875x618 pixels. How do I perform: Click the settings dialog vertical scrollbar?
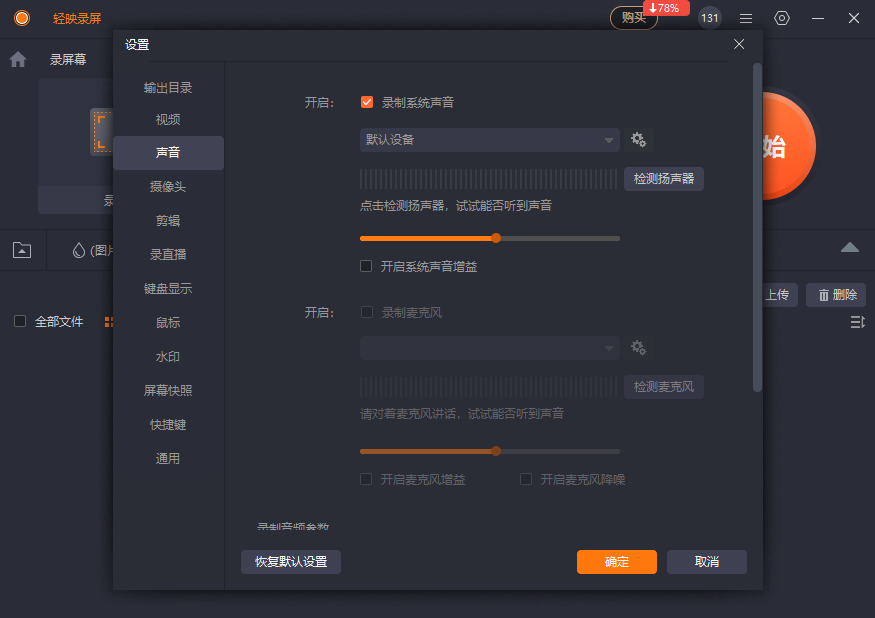pyautogui.click(x=757, y=228)
